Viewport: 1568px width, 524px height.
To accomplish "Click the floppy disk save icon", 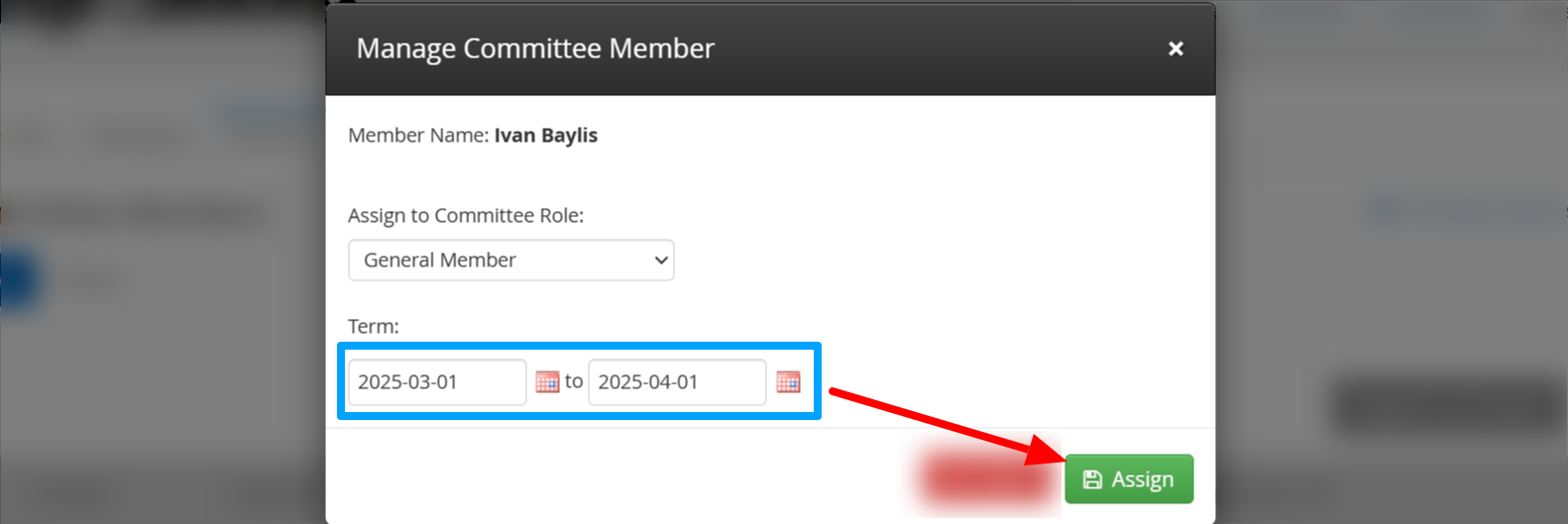I will coord(1092,479).
